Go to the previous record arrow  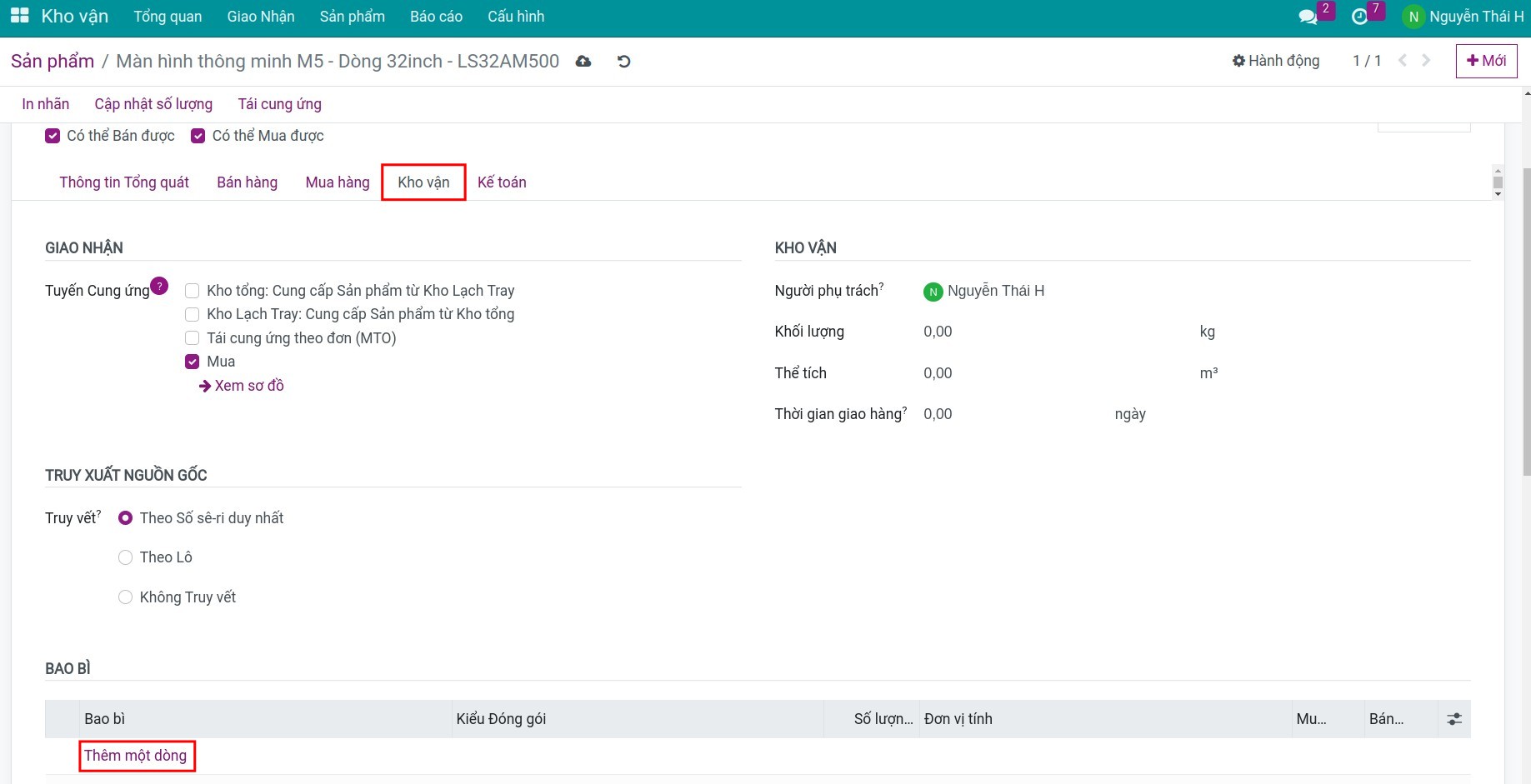pyautogui.click(x=1403, y=61)
